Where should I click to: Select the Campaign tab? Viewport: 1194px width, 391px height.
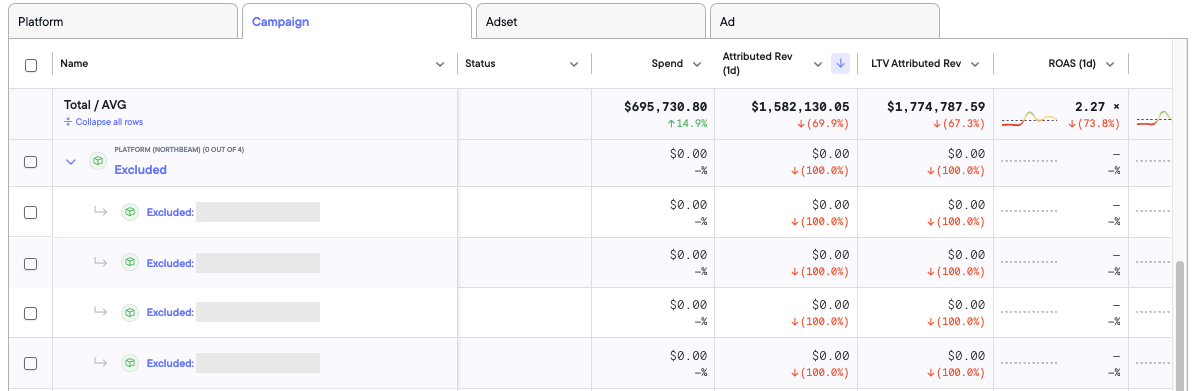point(356,21)
